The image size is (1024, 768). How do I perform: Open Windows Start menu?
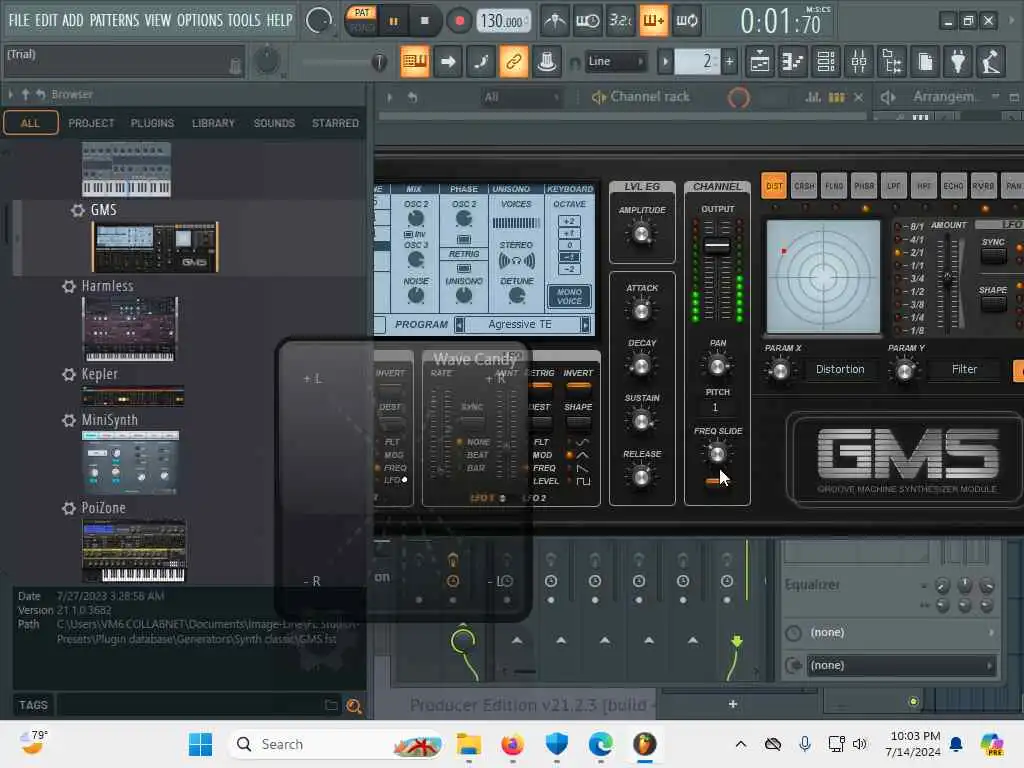pos(200,744)
